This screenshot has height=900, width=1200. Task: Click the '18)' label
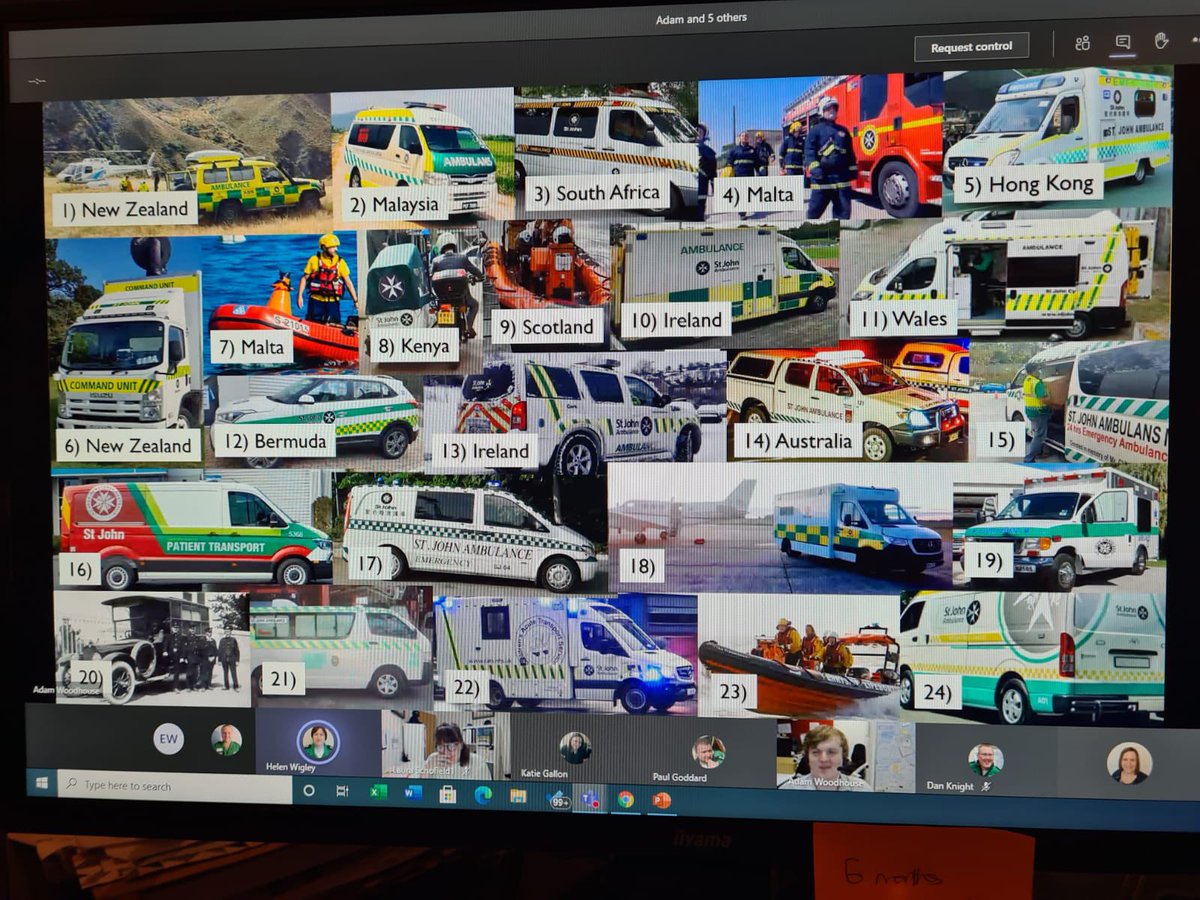tap(641, 567)
